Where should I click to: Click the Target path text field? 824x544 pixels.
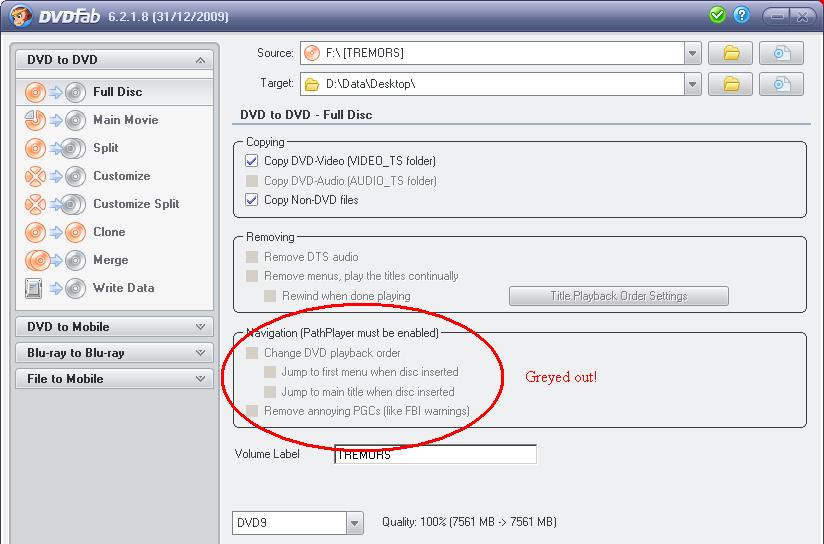coord(492,84)
